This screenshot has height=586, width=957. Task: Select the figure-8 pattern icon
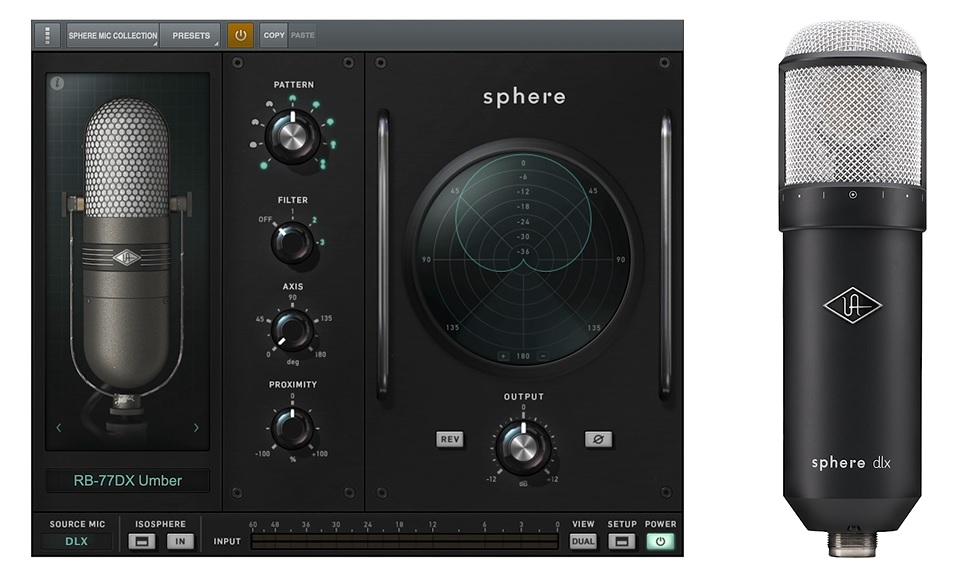(x=323, y=163)
